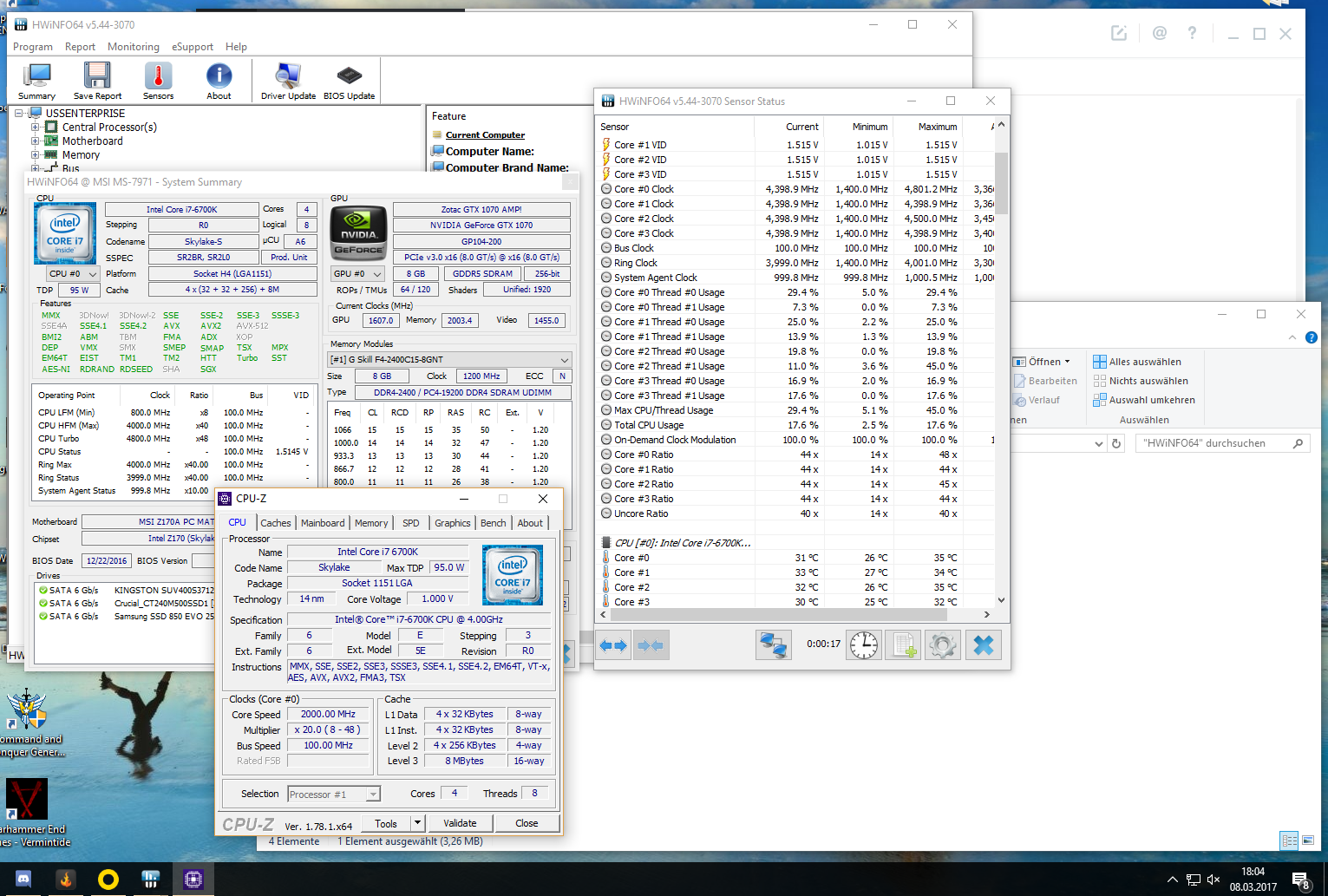Image resolution: width=1328 pixels, height=896 pixels.
Task: Click the network computers icon in sensor toolbar
Action: pyautogui.click(x=773, y=644)
